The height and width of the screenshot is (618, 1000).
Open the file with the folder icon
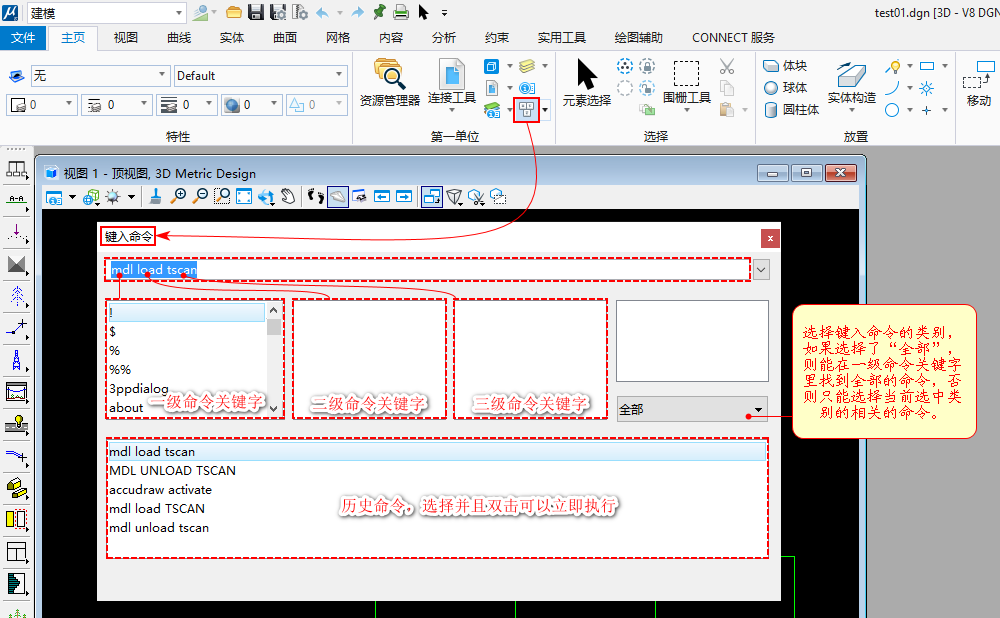click(234, 12)
